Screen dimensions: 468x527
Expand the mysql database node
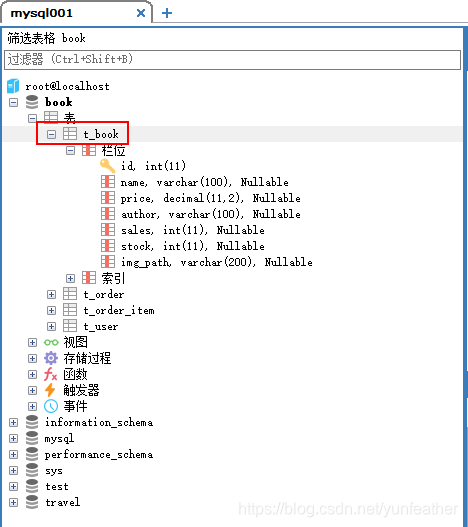click(x=13, y=439)
